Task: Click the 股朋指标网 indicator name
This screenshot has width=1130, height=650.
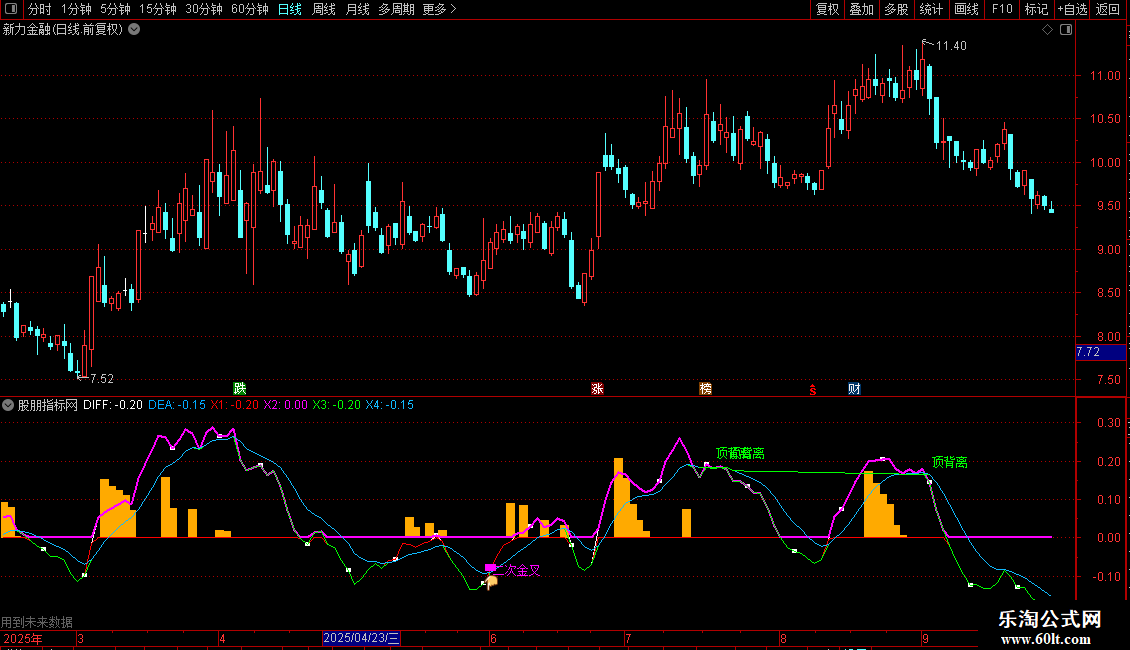Action: (x=48, y=405)
